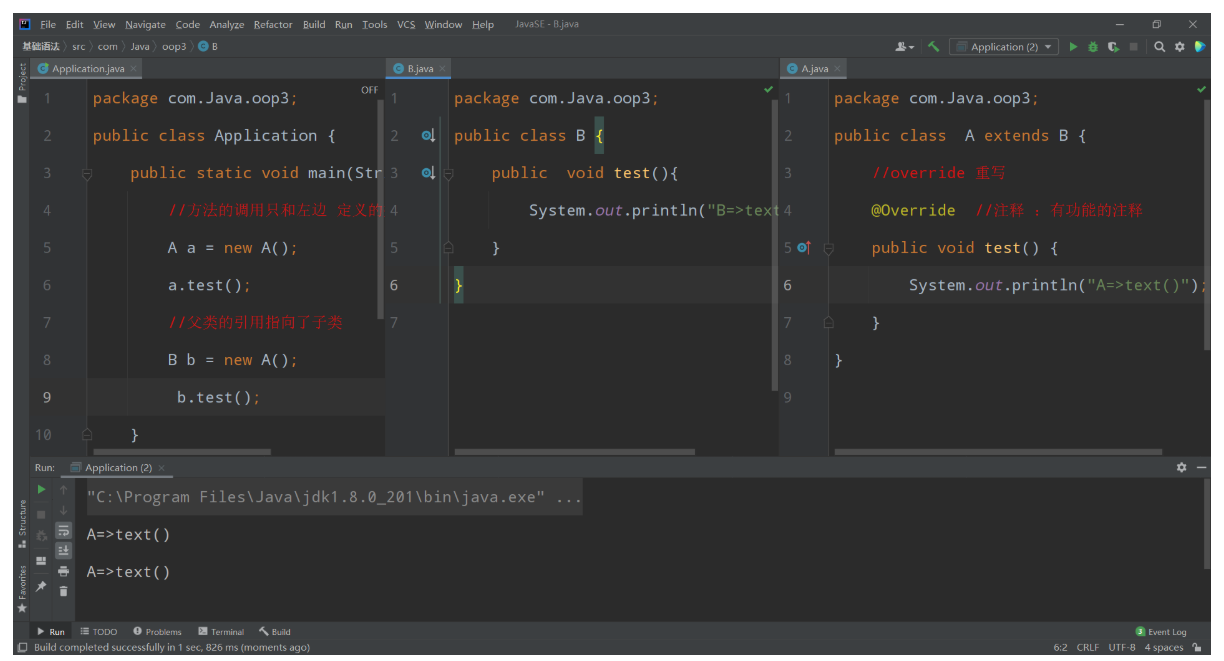Open the Problems tool window
Viewport: 1224px width, 661px height.
[157, 632]
